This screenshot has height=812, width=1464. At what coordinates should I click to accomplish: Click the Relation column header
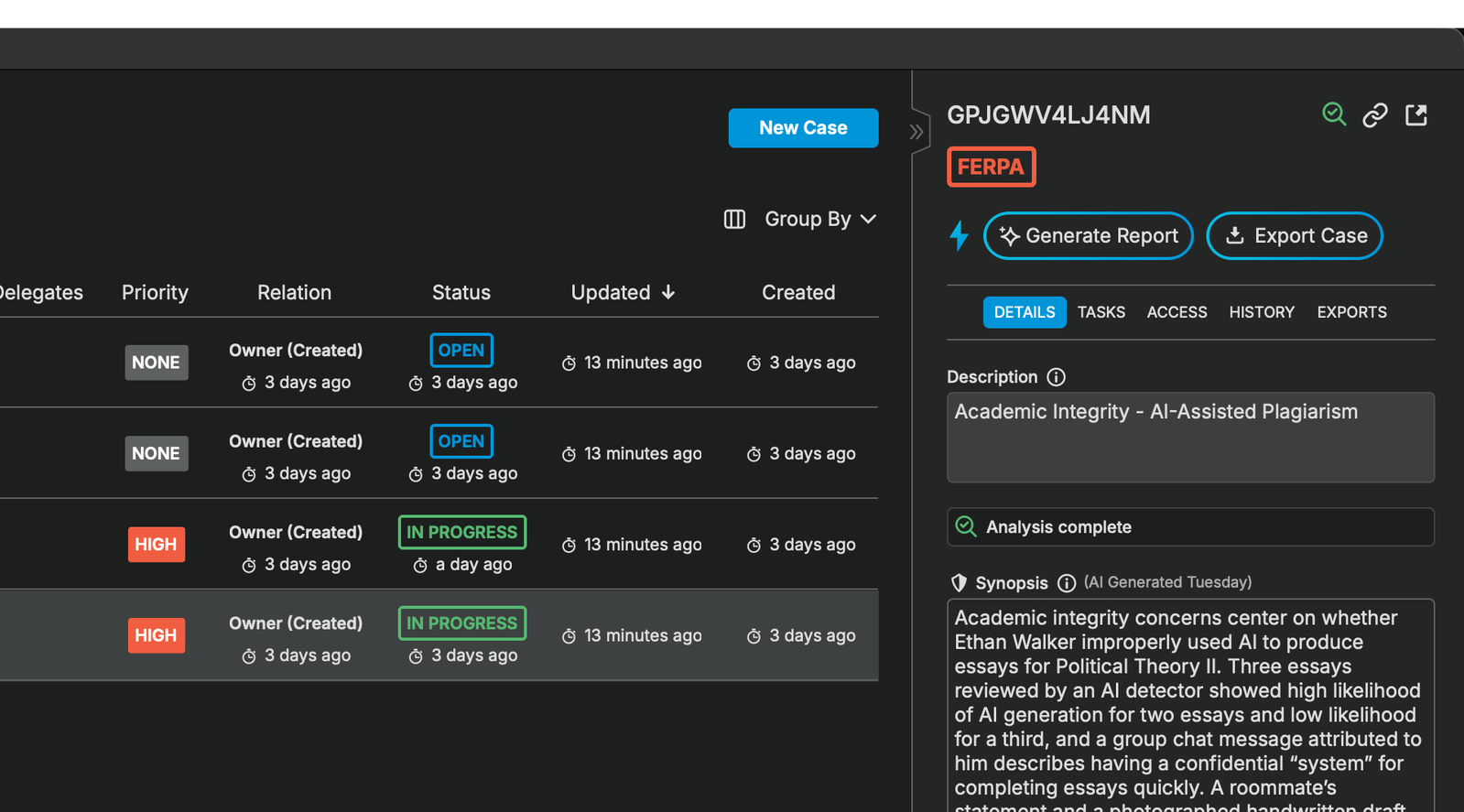tap(294, 293)
